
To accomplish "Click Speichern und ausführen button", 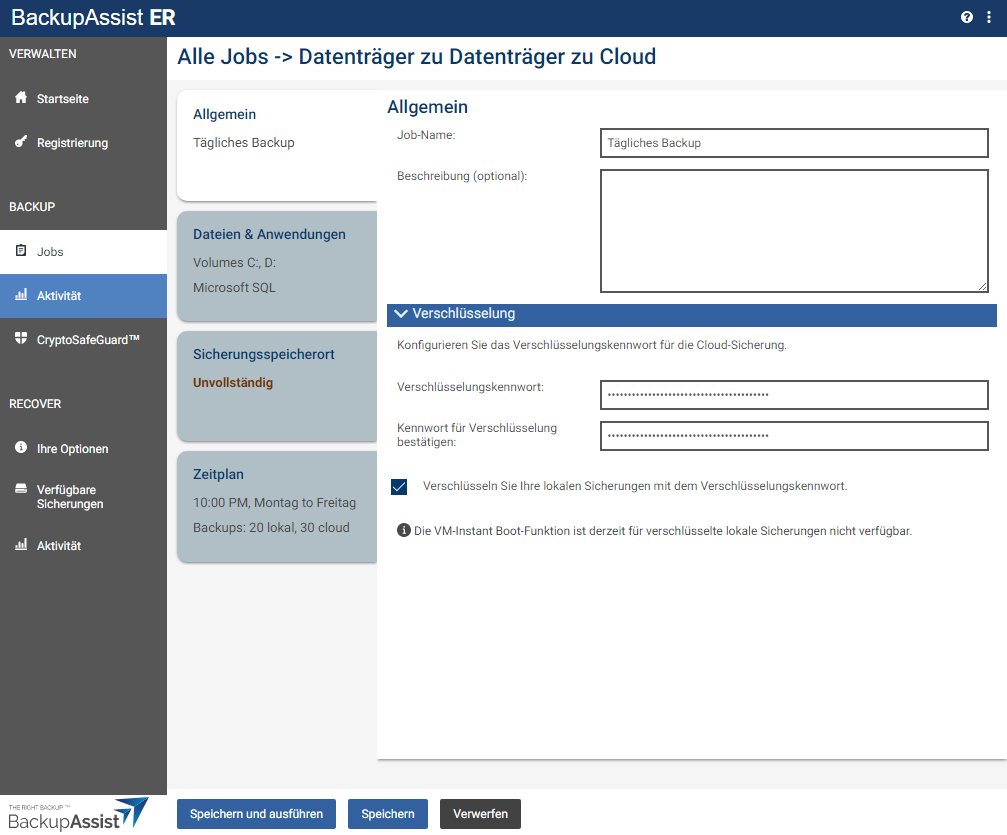I will click(256, 814).
